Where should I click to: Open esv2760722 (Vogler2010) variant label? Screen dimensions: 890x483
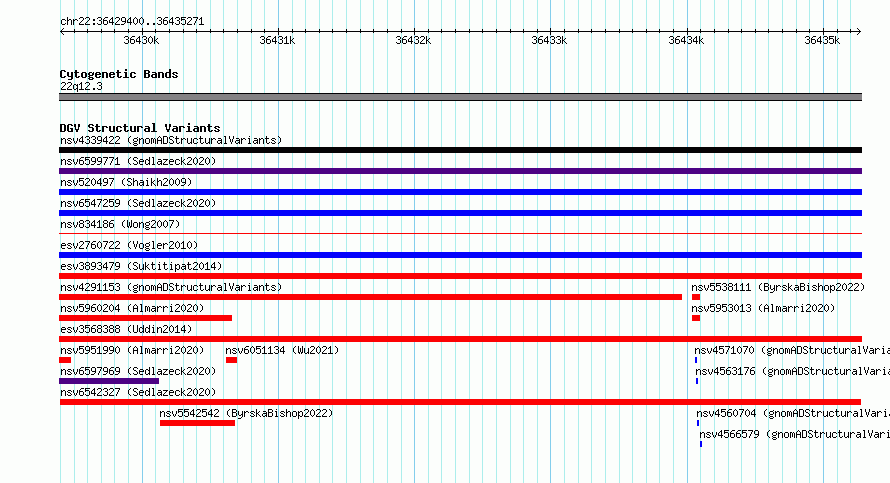[x=129, y=245]
